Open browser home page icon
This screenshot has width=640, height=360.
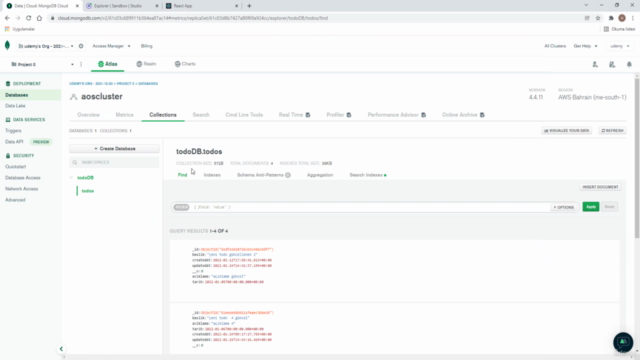pos(39,18)
